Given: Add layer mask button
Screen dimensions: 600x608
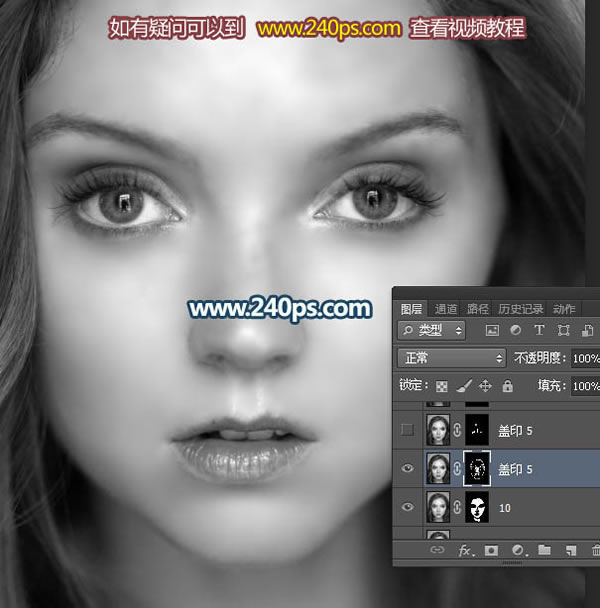Looking at the screenshot, I should point(491,550).
